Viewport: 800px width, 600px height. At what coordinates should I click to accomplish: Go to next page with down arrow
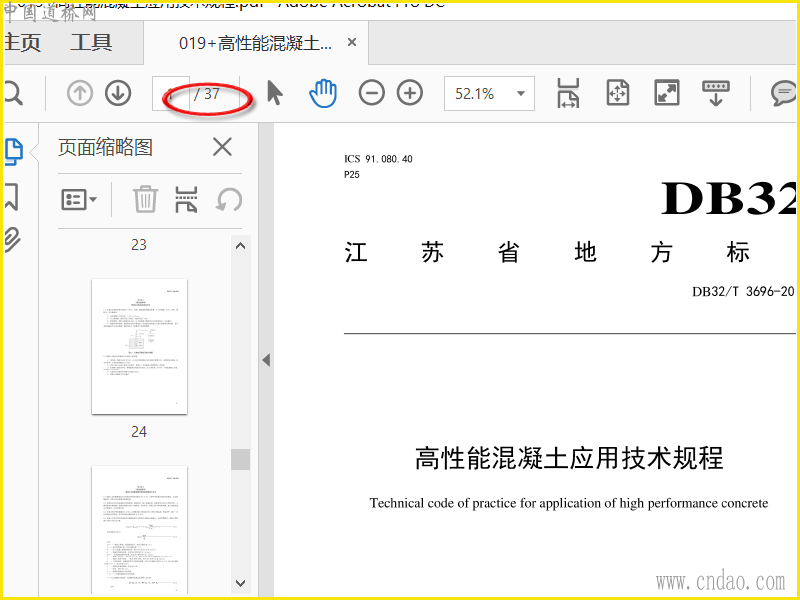[118, 93]
